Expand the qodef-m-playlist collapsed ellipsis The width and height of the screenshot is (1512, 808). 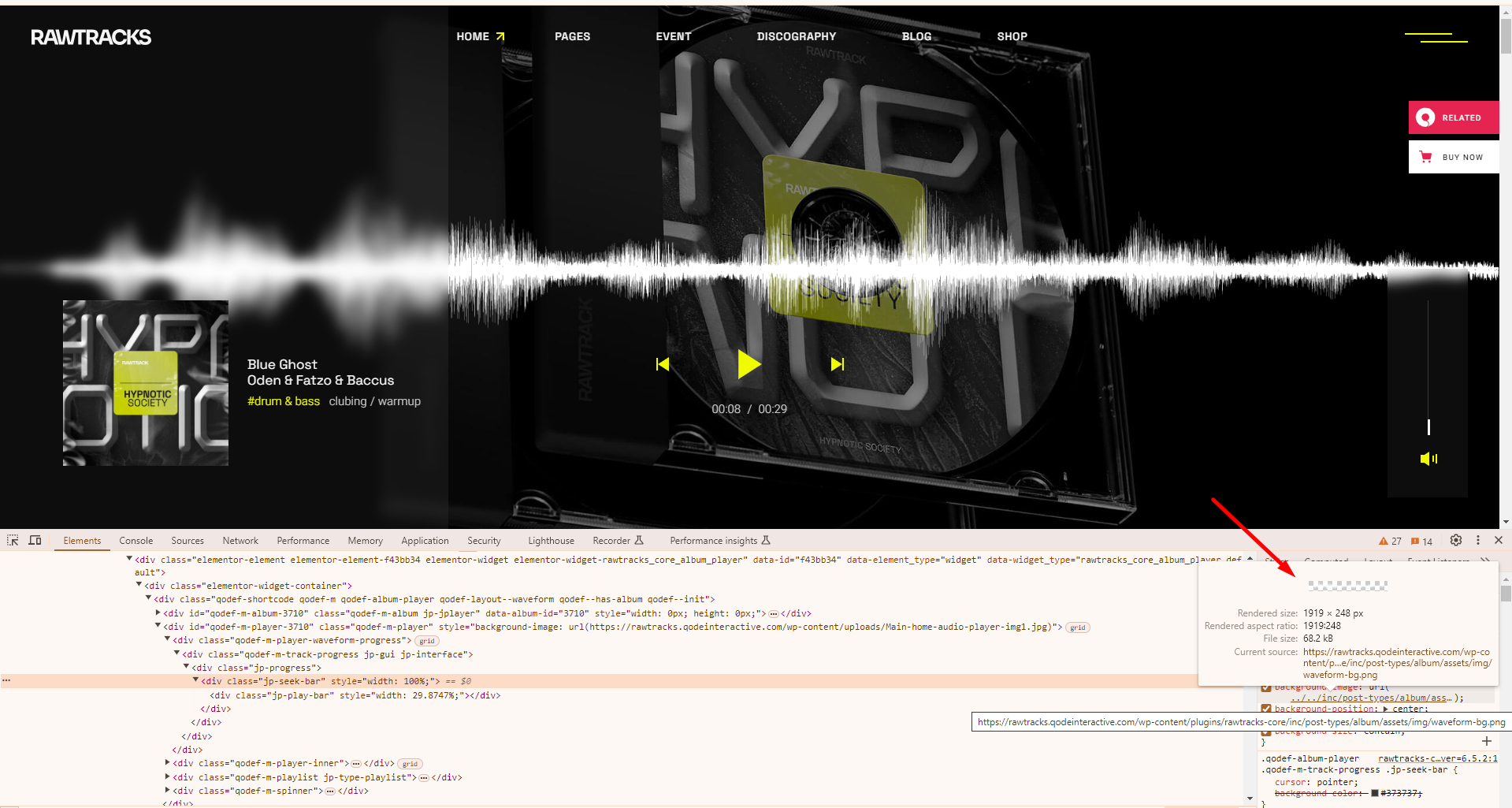click(x=424, y=777)
